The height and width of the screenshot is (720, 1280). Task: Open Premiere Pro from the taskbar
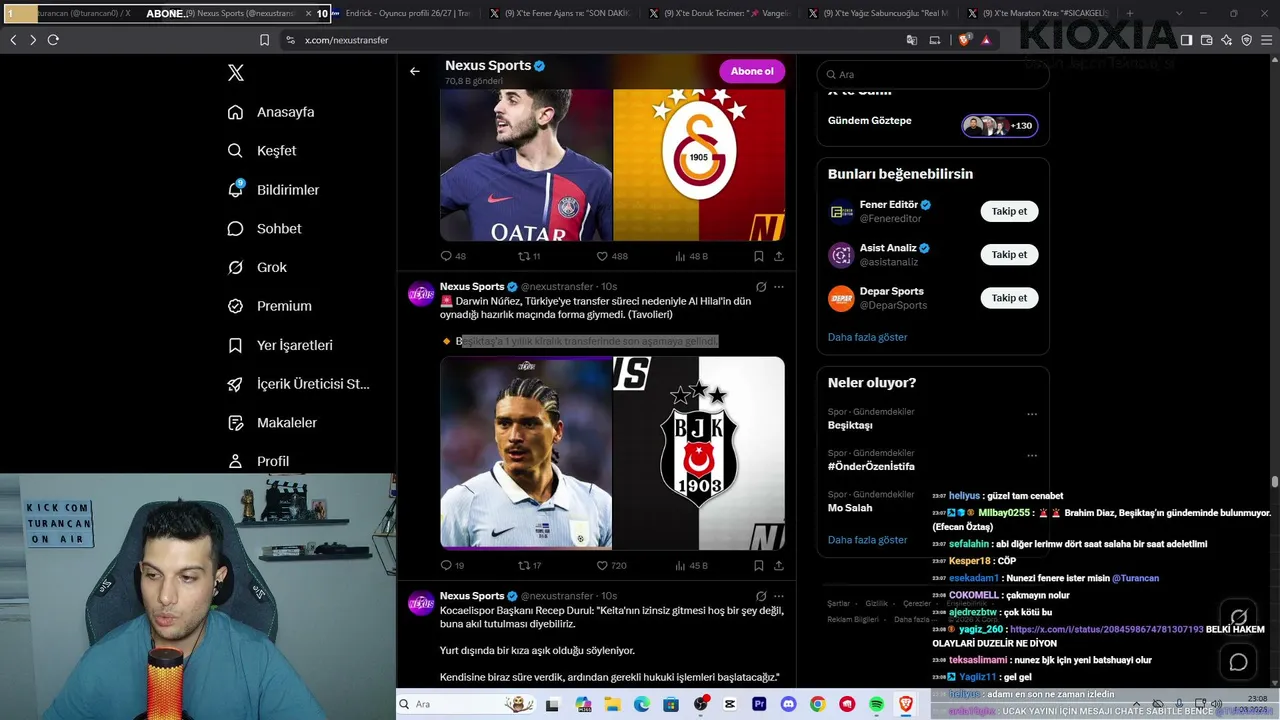pos(759,704)
